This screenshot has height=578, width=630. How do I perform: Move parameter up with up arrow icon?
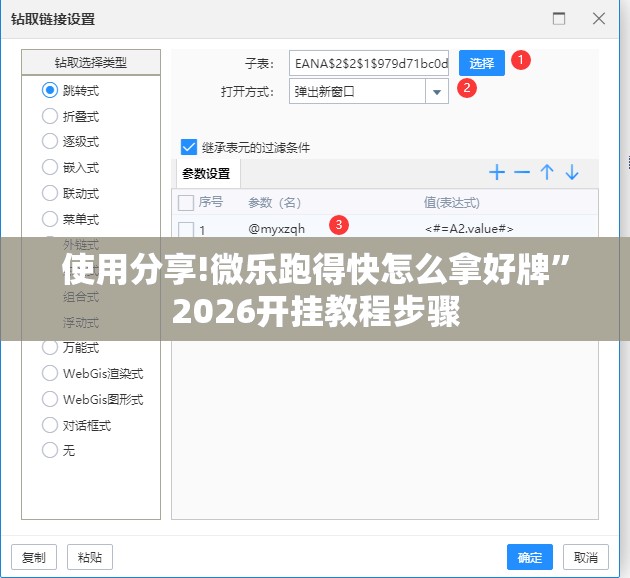[547, 173]
